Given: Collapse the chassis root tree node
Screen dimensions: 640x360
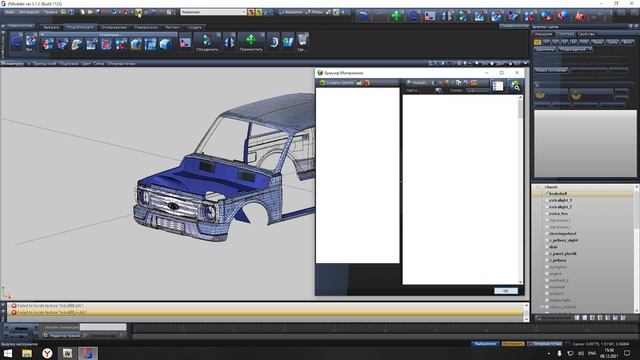Looking at the screenshot, I should (x=539, y=187).
